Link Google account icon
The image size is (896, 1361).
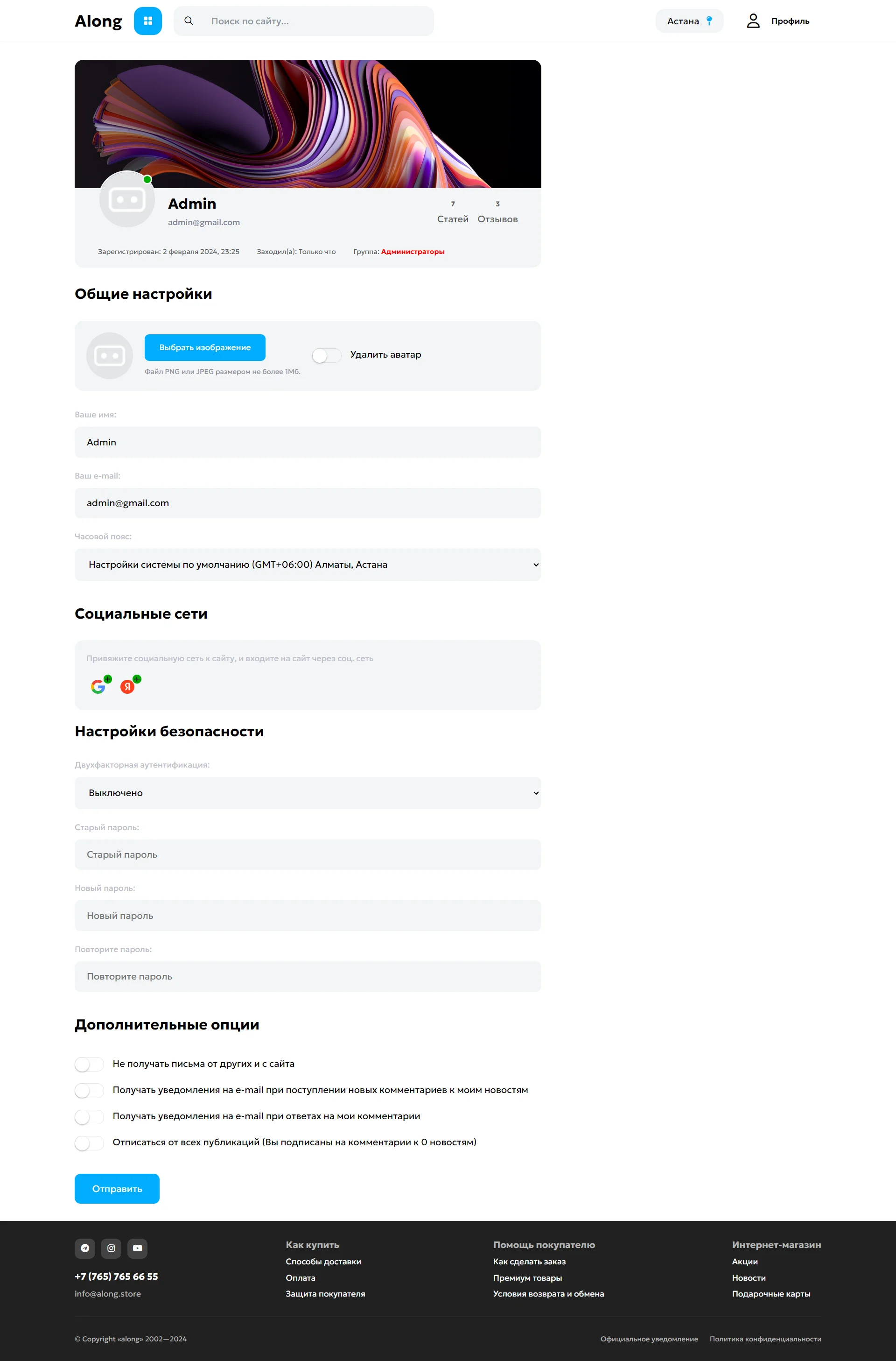(98, 686)
